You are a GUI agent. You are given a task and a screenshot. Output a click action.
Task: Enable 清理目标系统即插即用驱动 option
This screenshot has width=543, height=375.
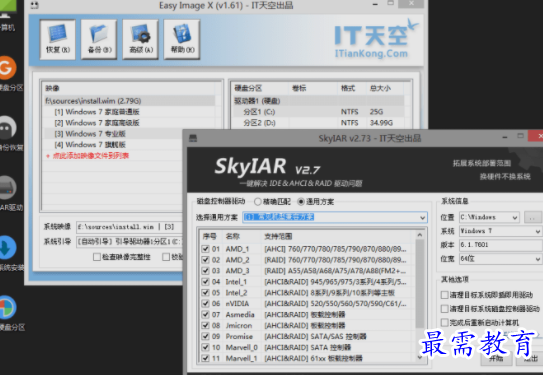444,295
